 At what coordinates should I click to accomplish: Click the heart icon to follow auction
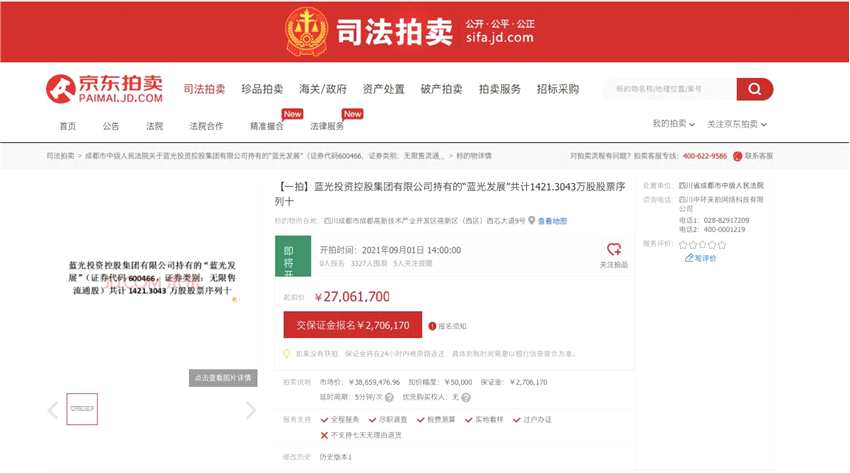[614, 249]
